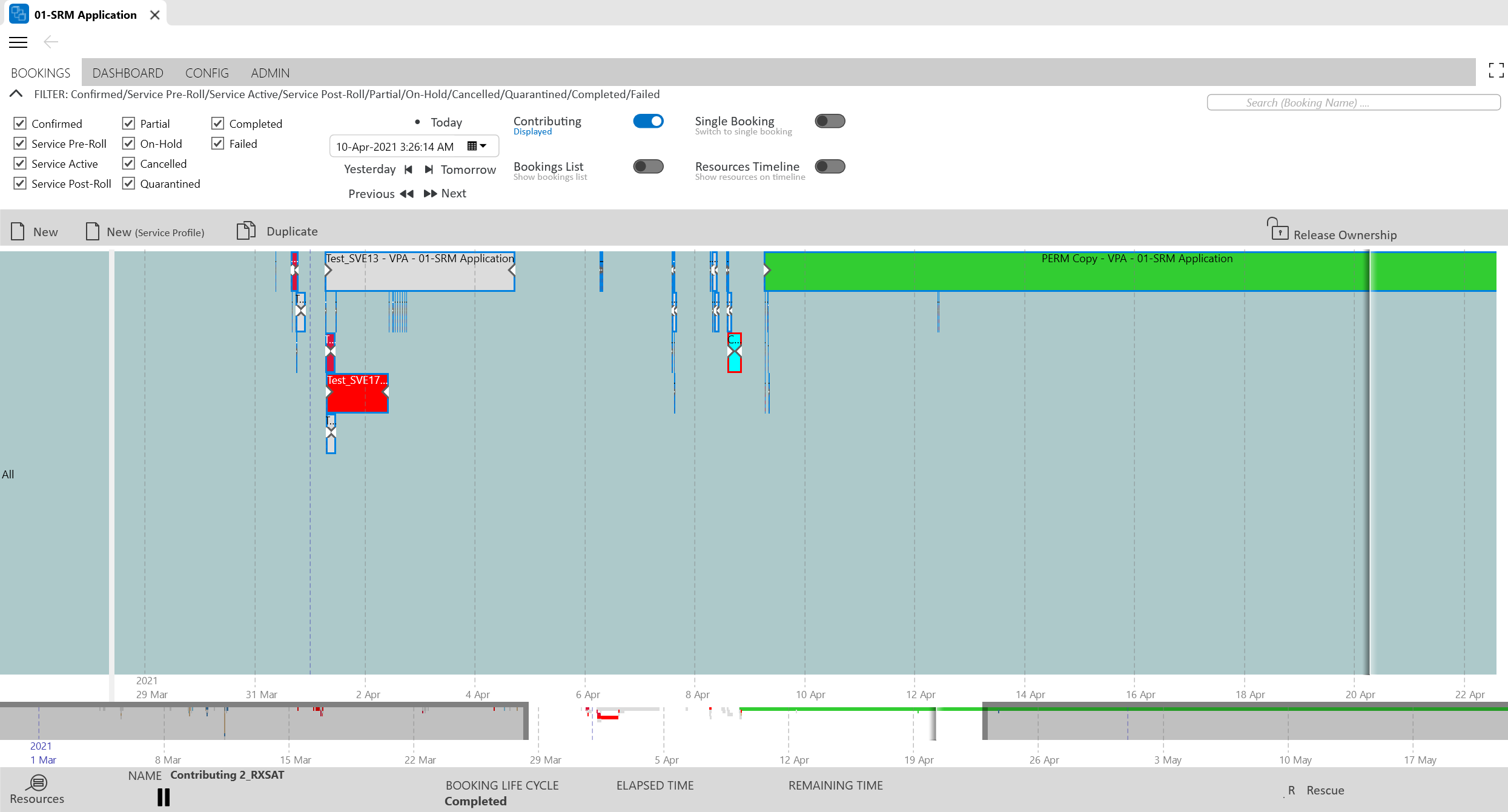Click the Rescue button
This screenshot has height=812, width=1508.
coord(1326,790)
